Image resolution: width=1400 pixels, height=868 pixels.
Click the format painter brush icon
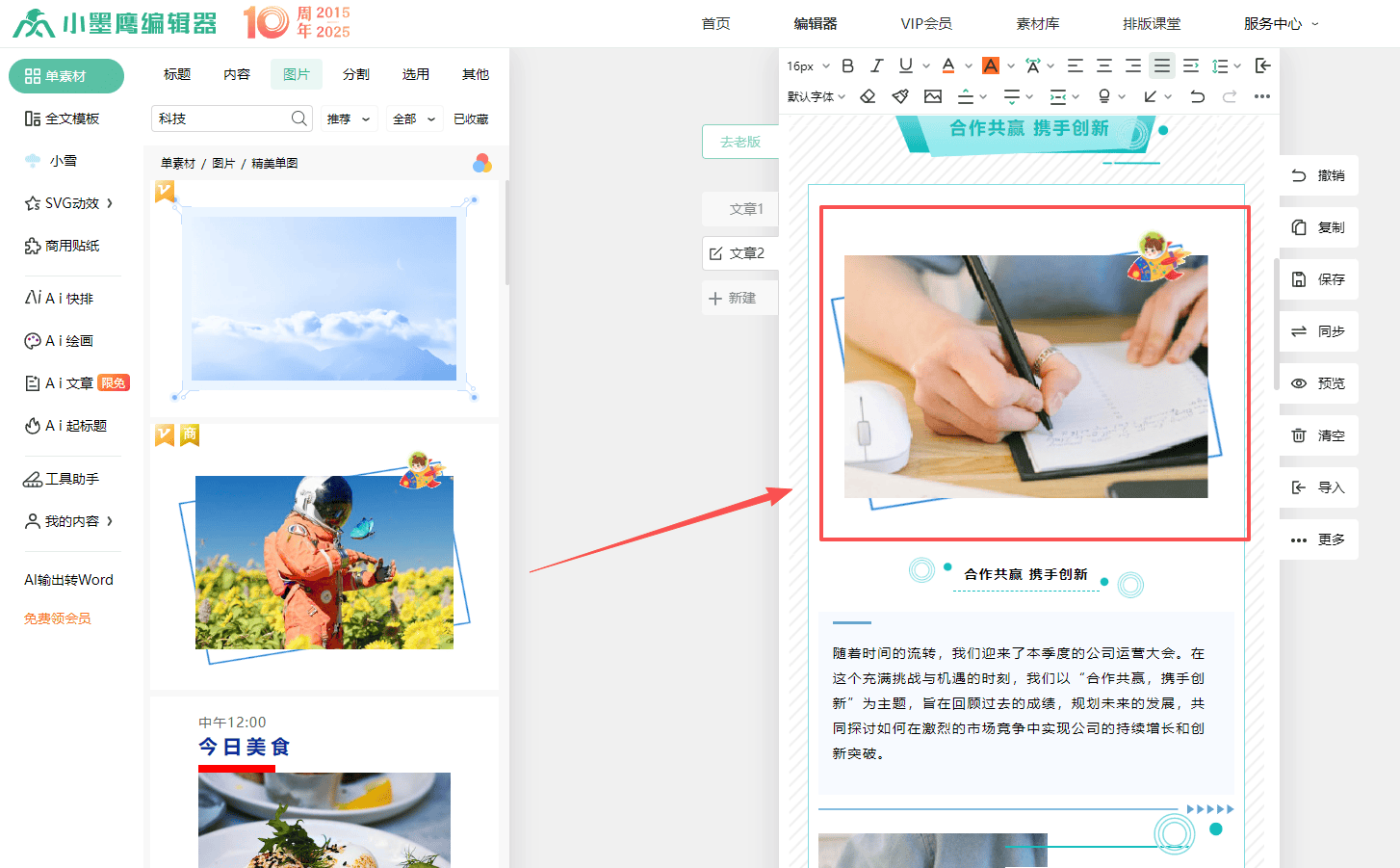tap(900, 96)
